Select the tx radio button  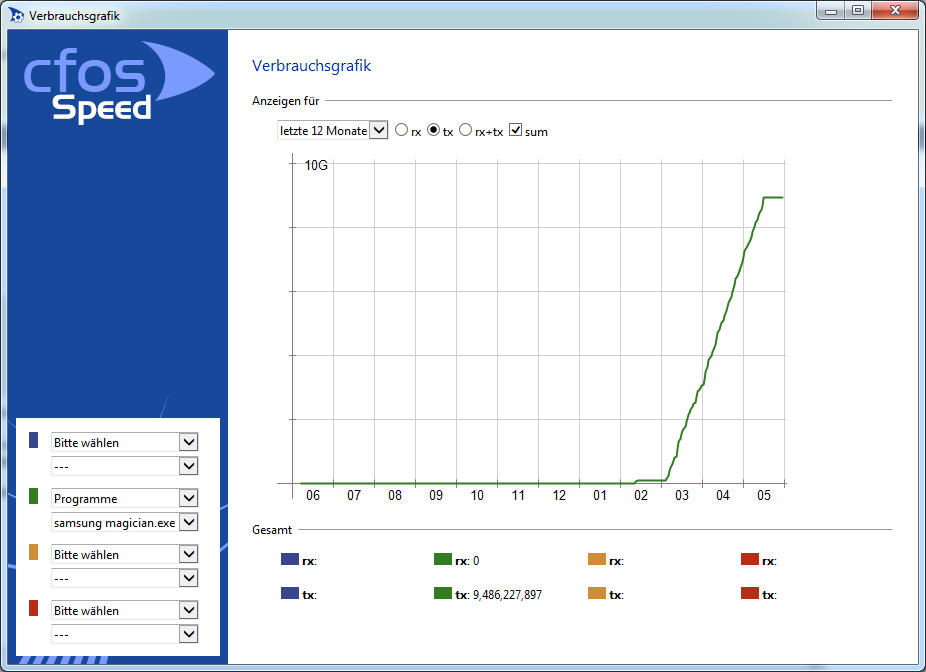pyautogui.click(x=433, y=130)
